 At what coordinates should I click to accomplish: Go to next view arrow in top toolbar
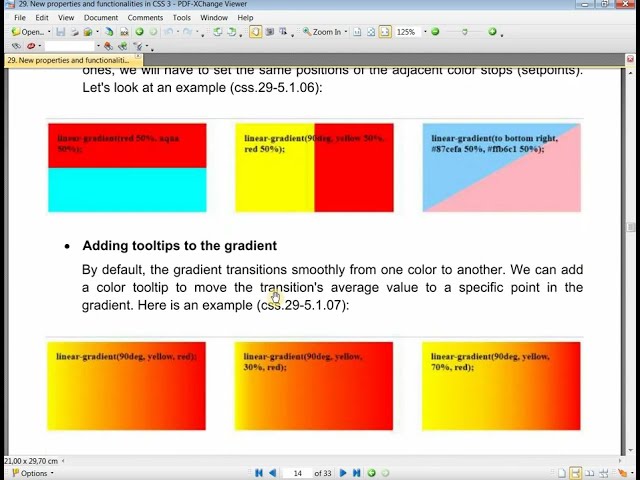153,32
